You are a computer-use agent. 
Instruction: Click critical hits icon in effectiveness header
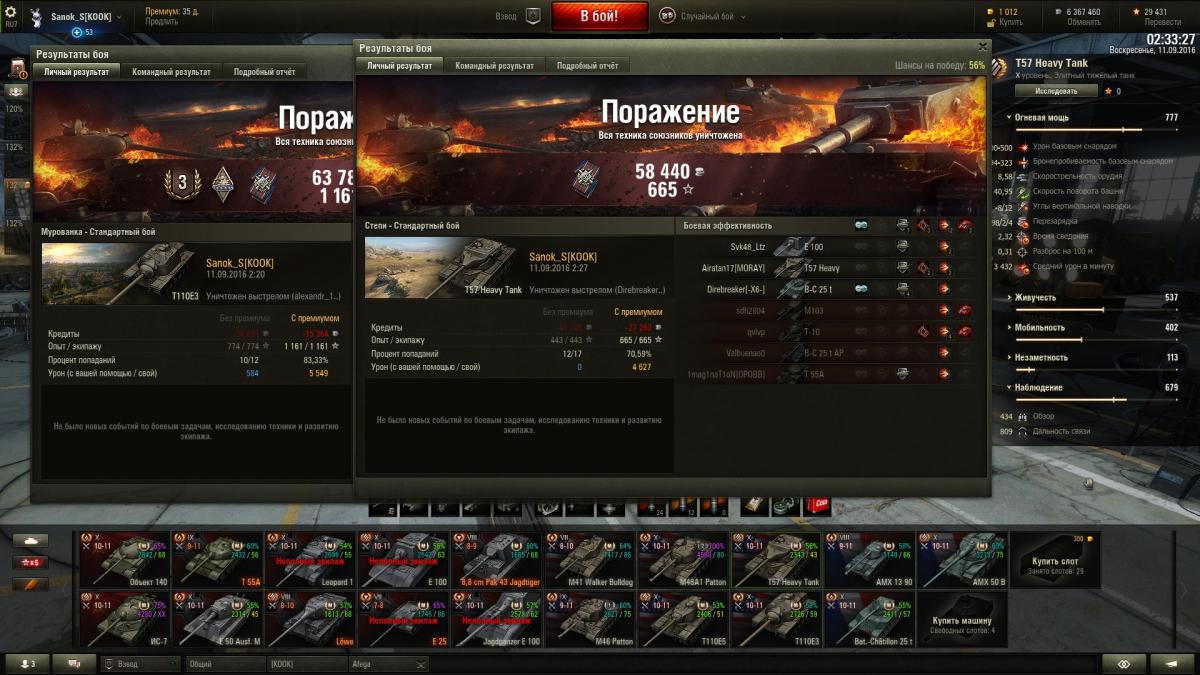tap(923, 226)
